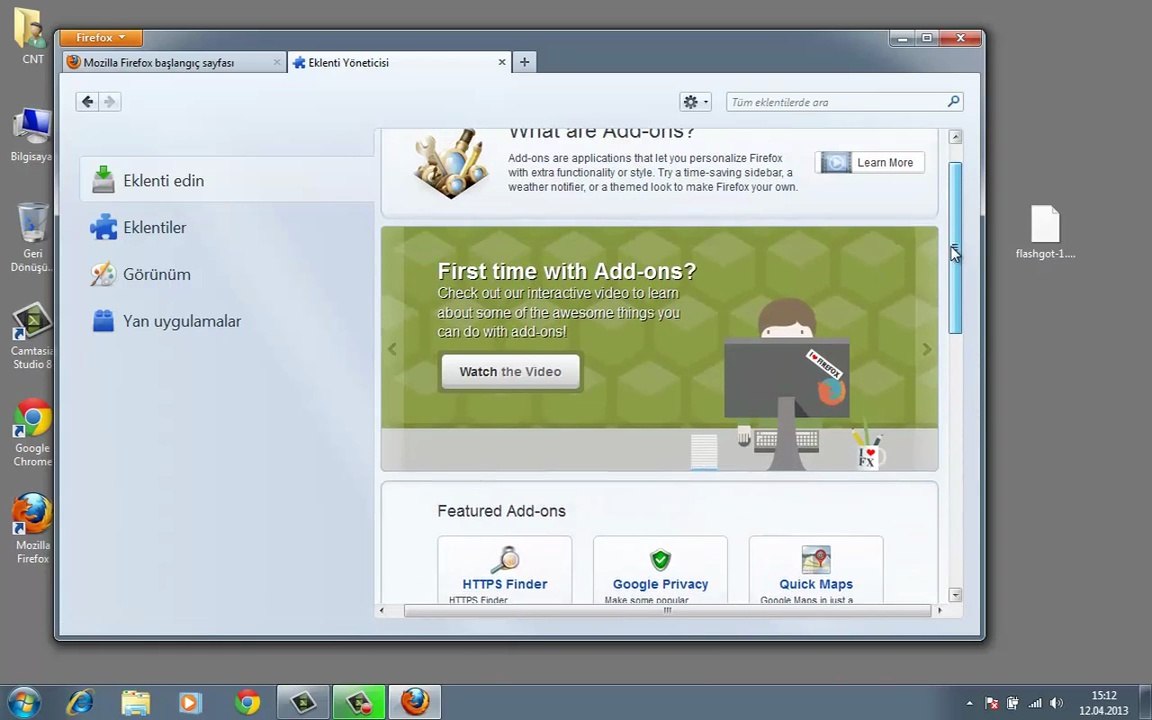Close the Eklenti Yöneticisi tab

(502, 62)
